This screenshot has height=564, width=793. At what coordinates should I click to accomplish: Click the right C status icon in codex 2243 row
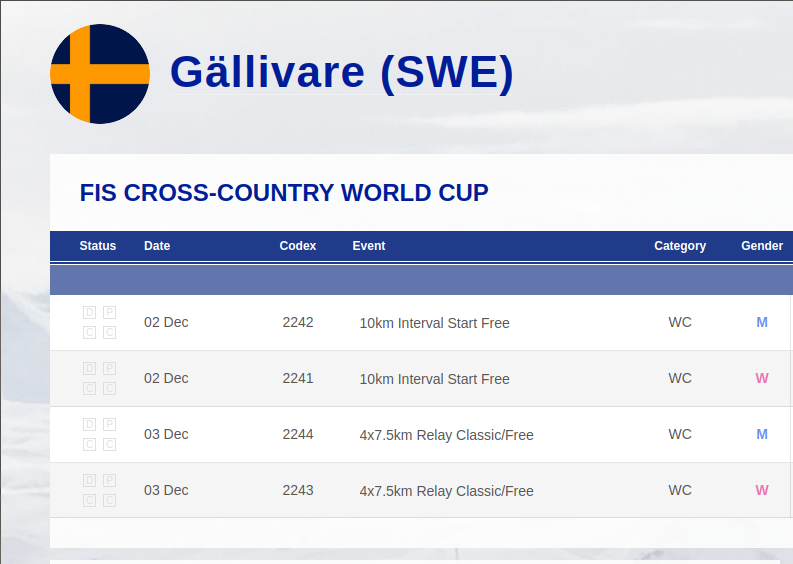click(110, 501)
